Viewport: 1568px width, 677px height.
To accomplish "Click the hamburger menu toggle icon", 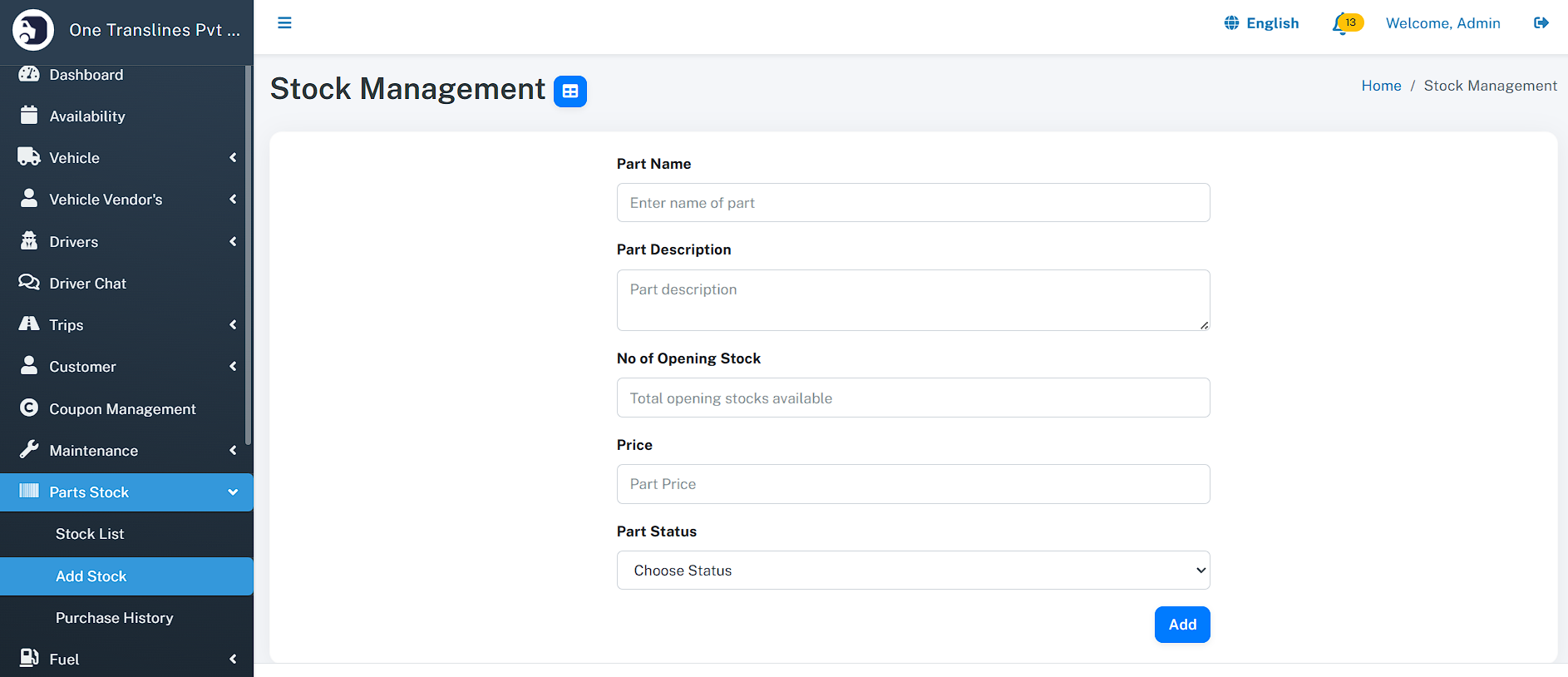I will [284, 22].
